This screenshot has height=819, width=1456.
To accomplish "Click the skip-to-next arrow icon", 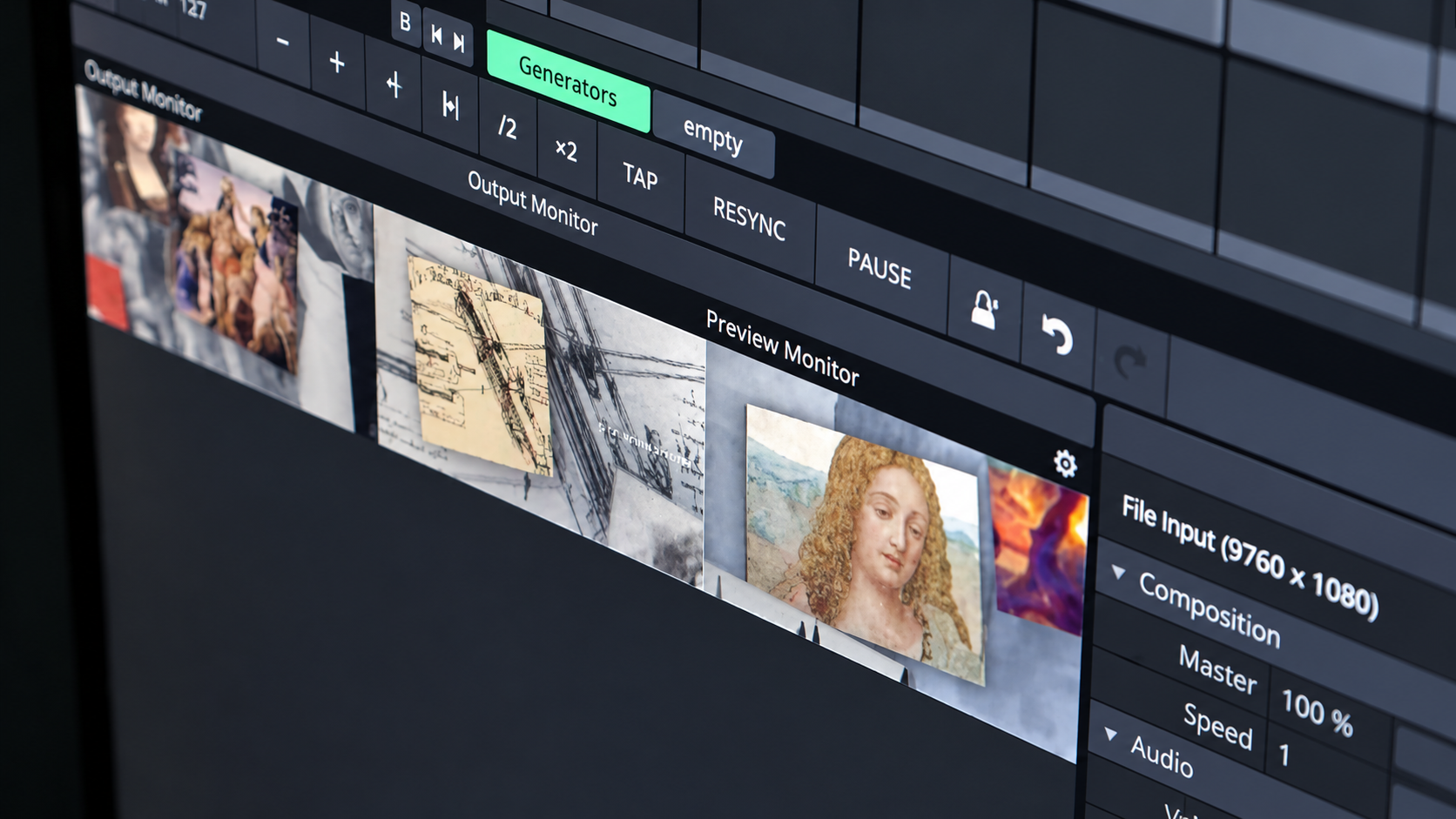I will tap(459, 42).
